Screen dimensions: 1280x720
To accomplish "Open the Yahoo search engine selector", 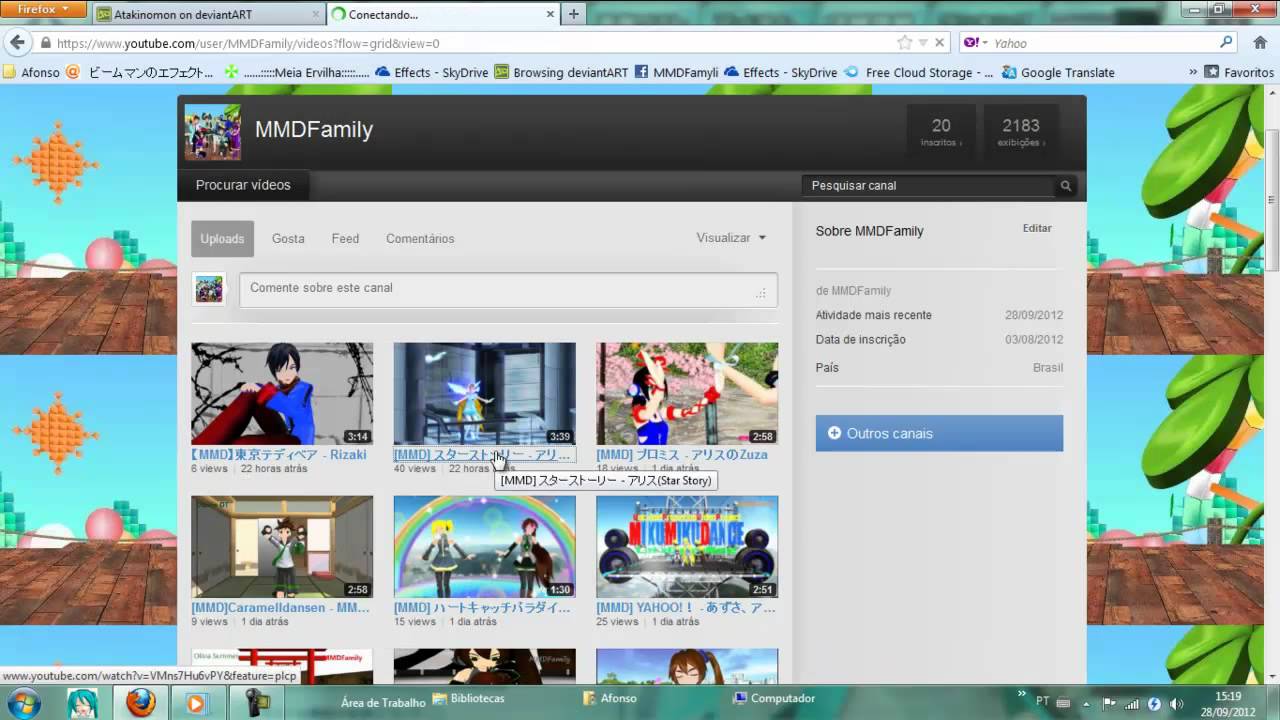I will (x=976, y=43).
